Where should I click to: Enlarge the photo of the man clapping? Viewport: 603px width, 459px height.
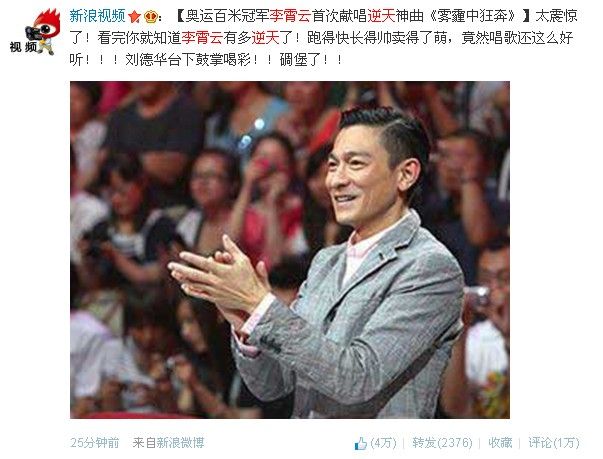pyautogui.click(x=290, y=249)
